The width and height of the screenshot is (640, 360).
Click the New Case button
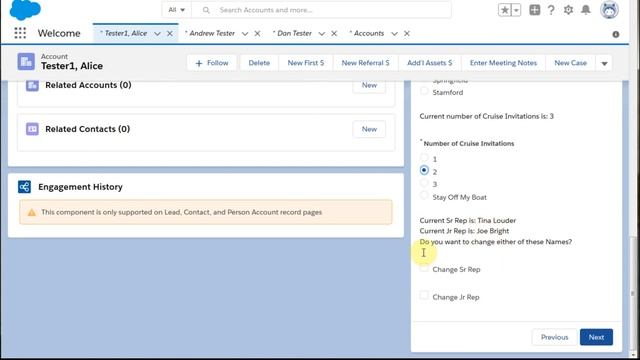click(571, 63)
